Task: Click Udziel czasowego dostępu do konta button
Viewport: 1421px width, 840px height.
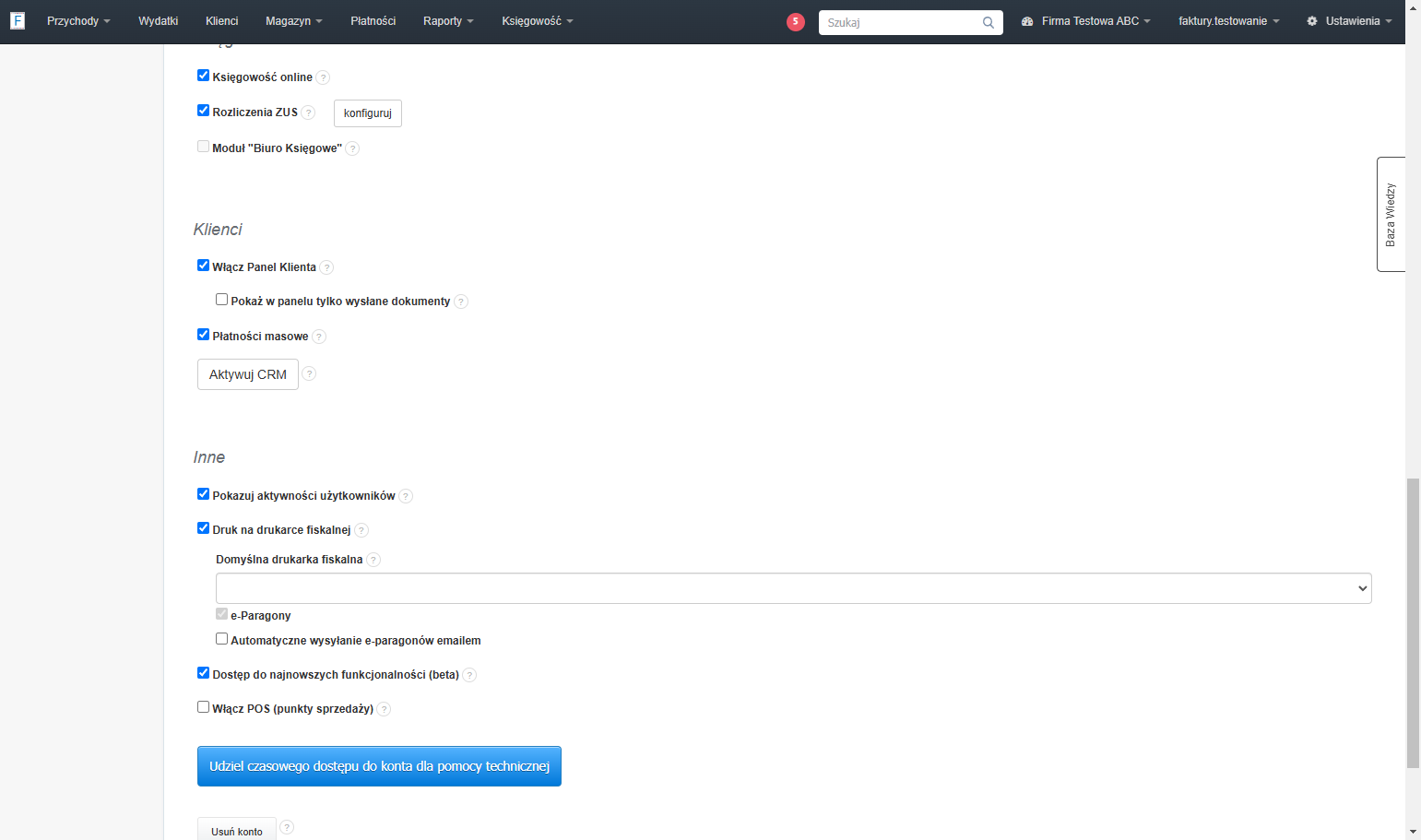Action: click(x=379, y=766)
